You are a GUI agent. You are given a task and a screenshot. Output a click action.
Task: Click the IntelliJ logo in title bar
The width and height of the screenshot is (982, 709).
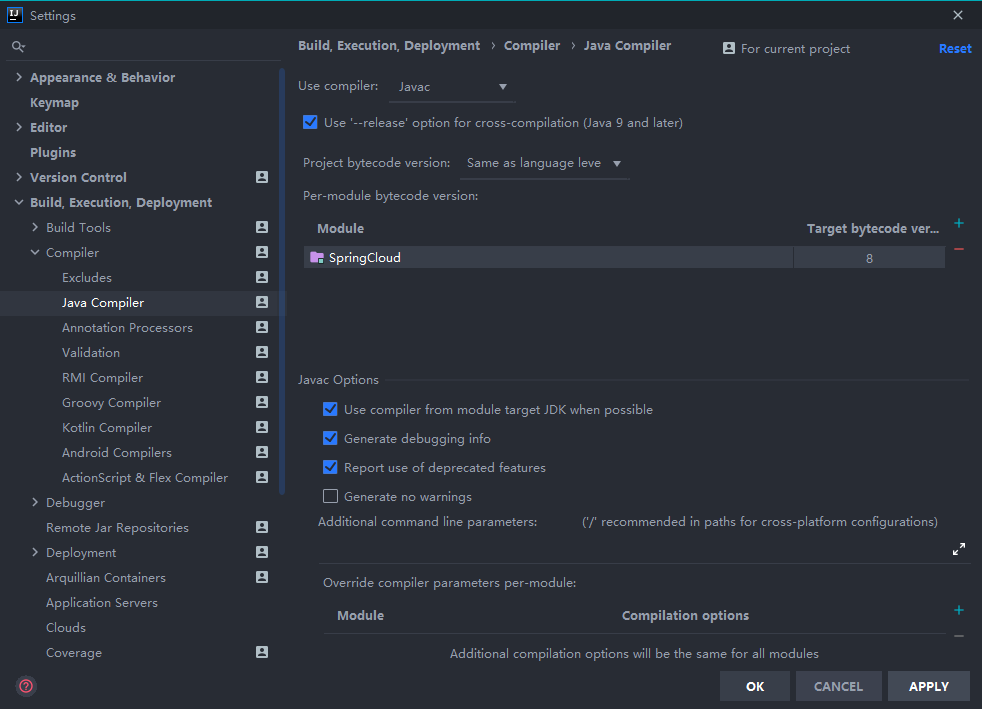click(15, 15)
